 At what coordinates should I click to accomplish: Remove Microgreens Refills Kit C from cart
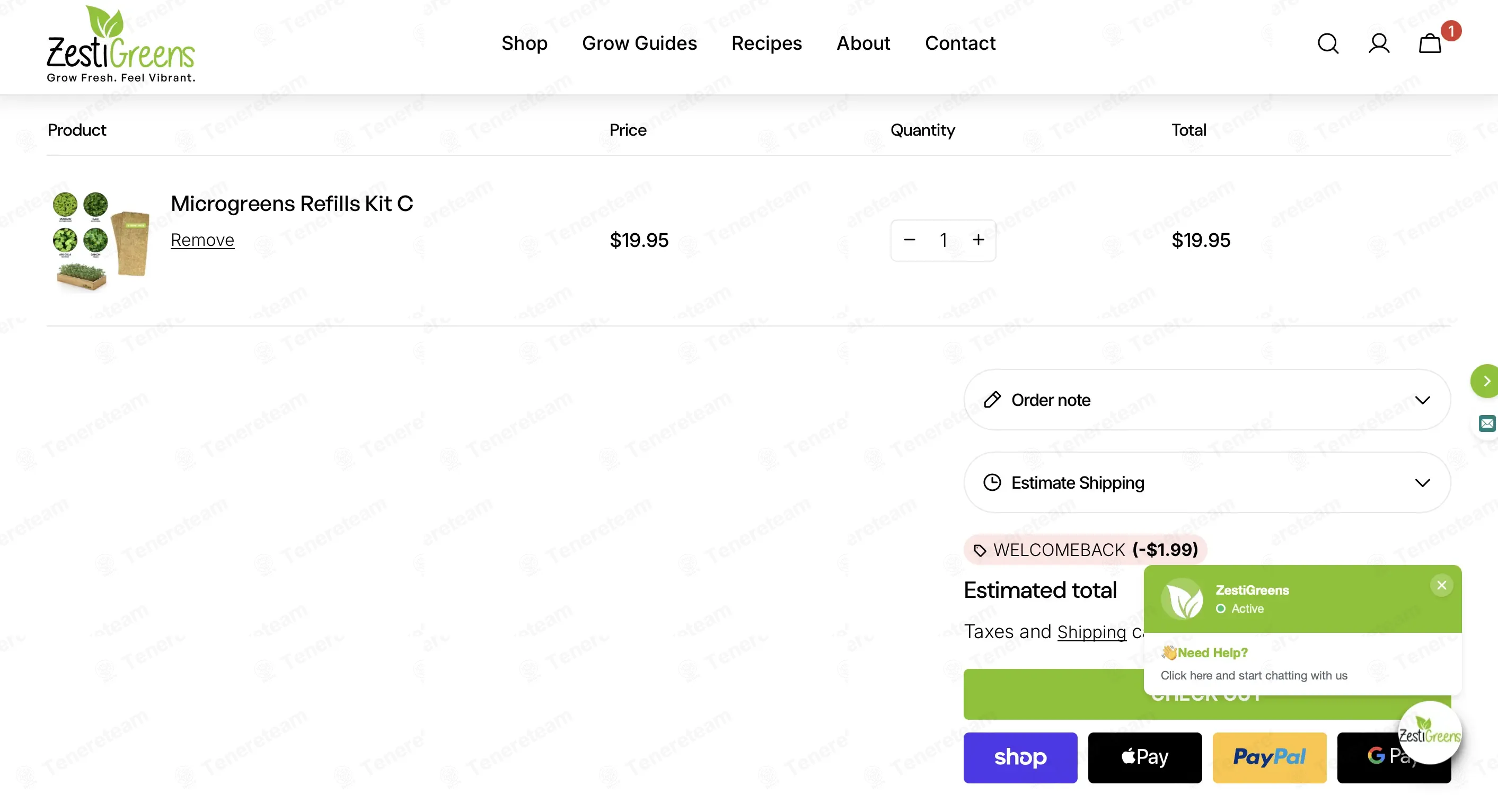(202, 240)
